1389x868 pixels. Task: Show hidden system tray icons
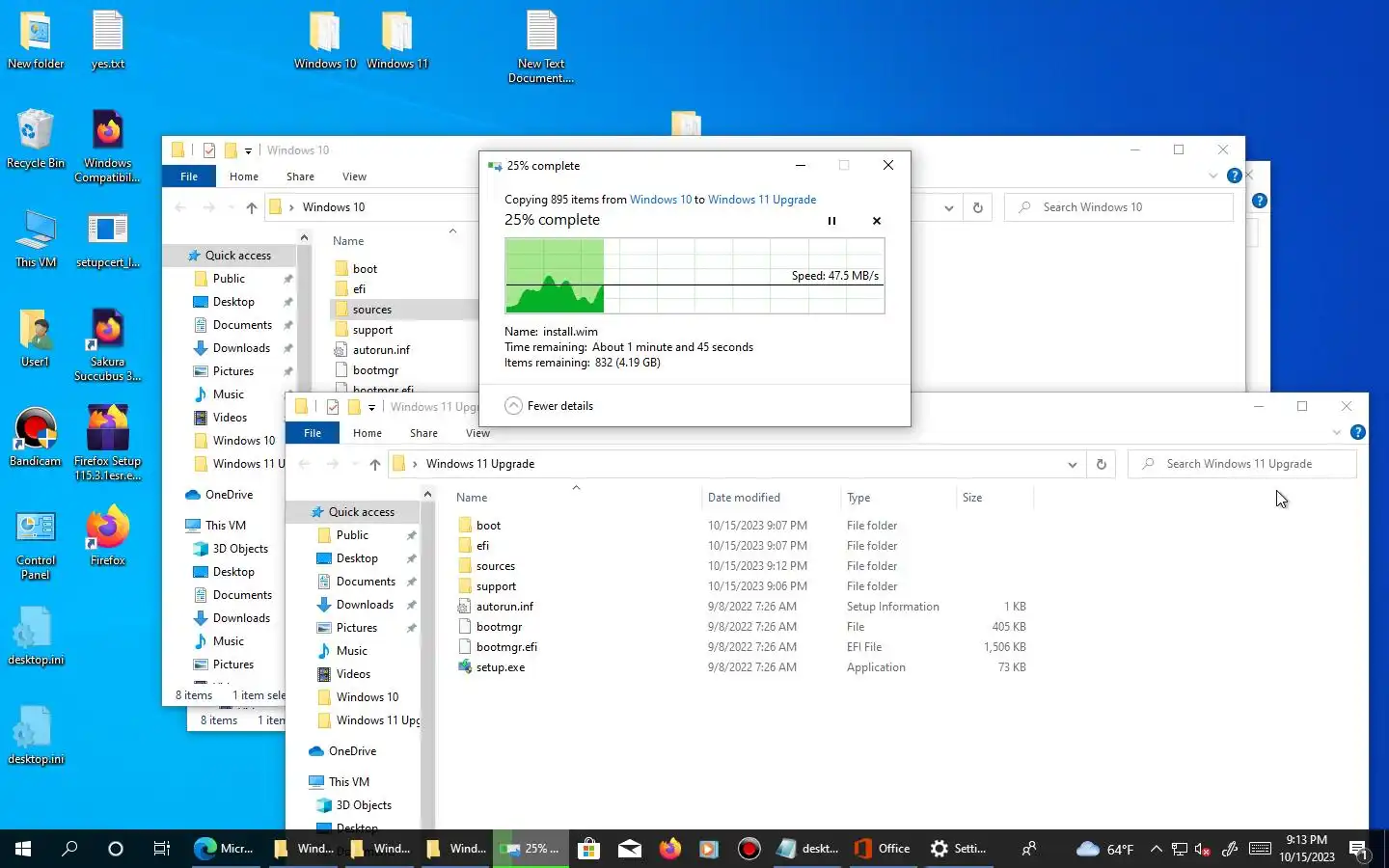pos(1157,849)
